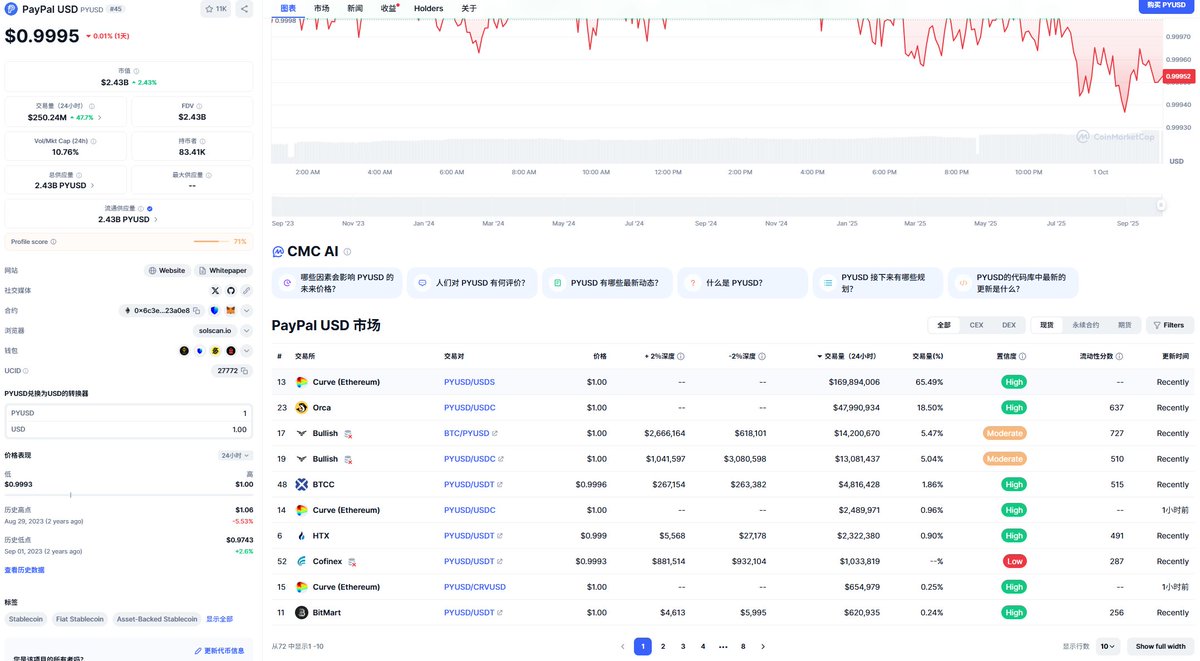Click the Profile score 71% progress bar
The image size is (1200, 661).
[x=213, y=241]
